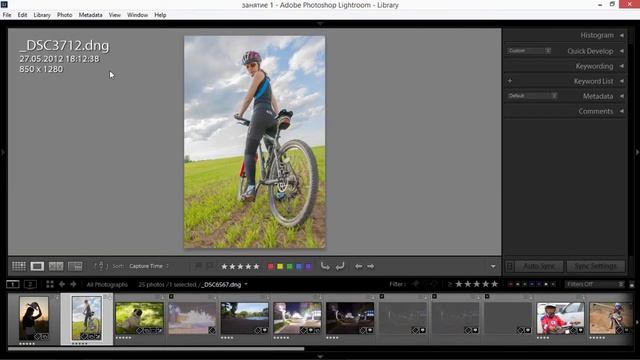This screenshot has width=640, height=360.
Task: Apply red color label in toolbar
Action: [x=270, y=267]
